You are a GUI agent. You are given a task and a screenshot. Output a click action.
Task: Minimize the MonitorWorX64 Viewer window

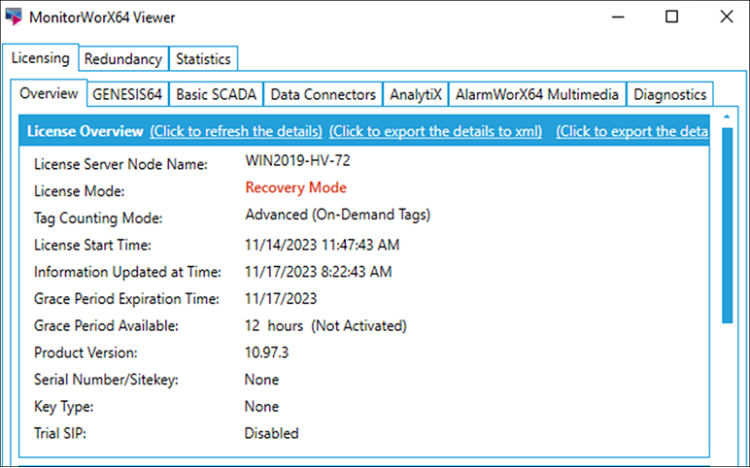coord(618,17)
